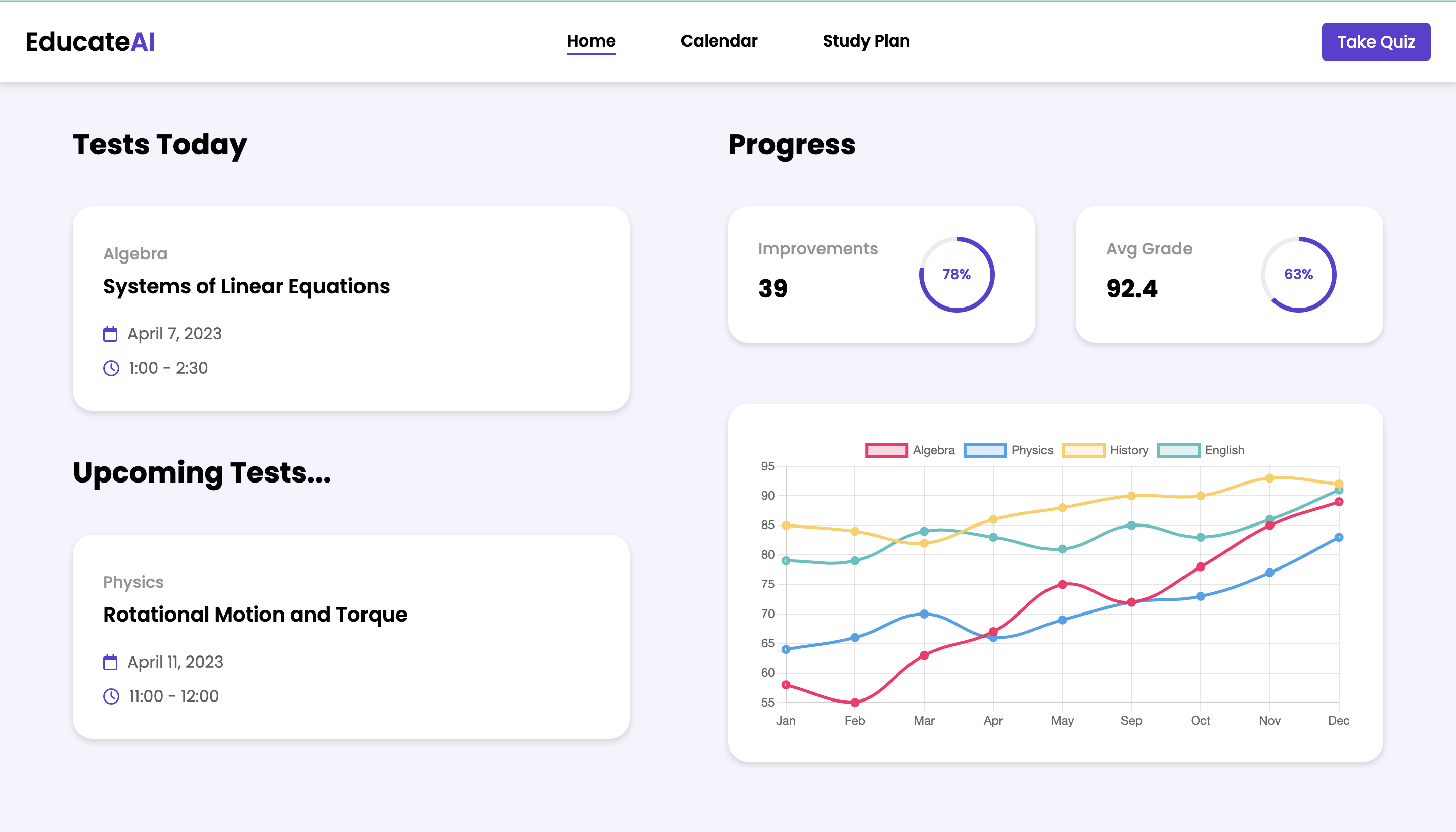Click the calendar icon beside April 7, 2023
The width and height of the screenshot is (1456, 832).
(x=110, y=334)
